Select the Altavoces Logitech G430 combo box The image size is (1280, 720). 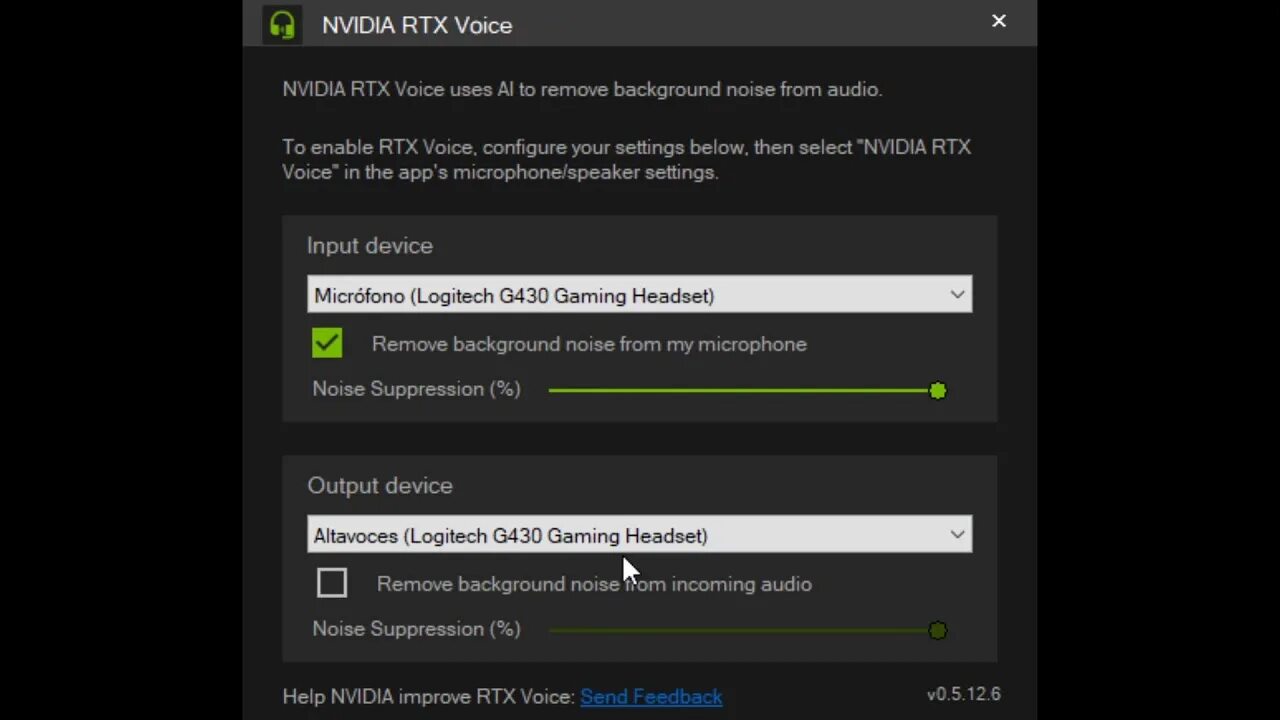coord(639,535)
